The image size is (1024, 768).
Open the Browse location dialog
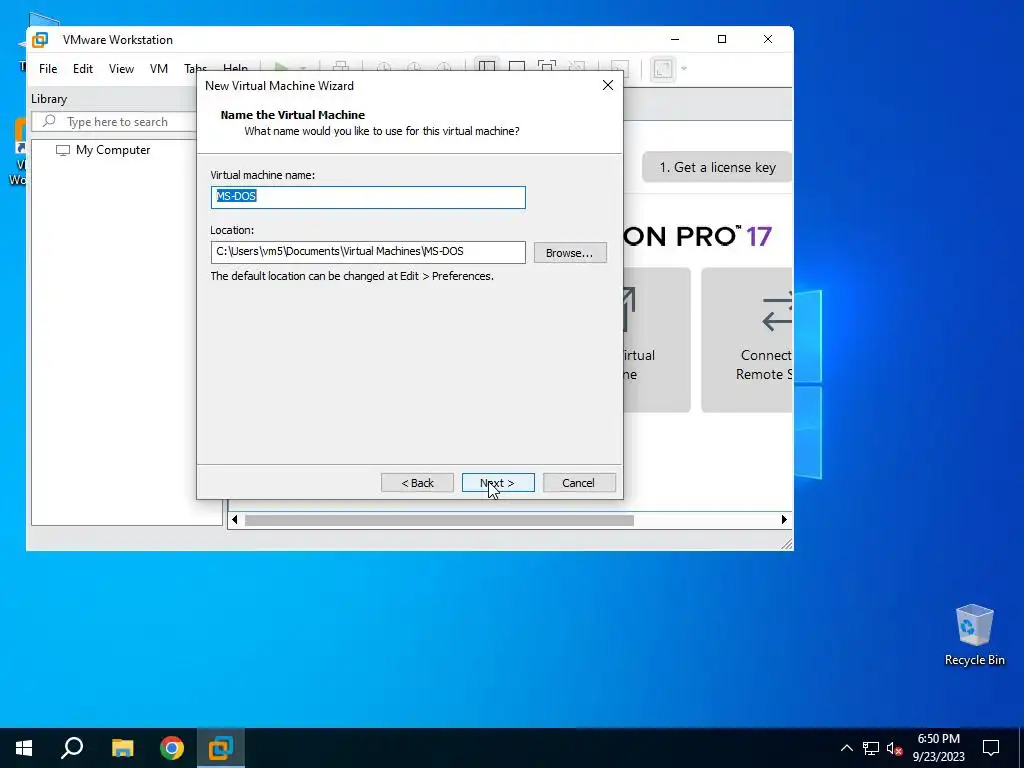point(570,253)
